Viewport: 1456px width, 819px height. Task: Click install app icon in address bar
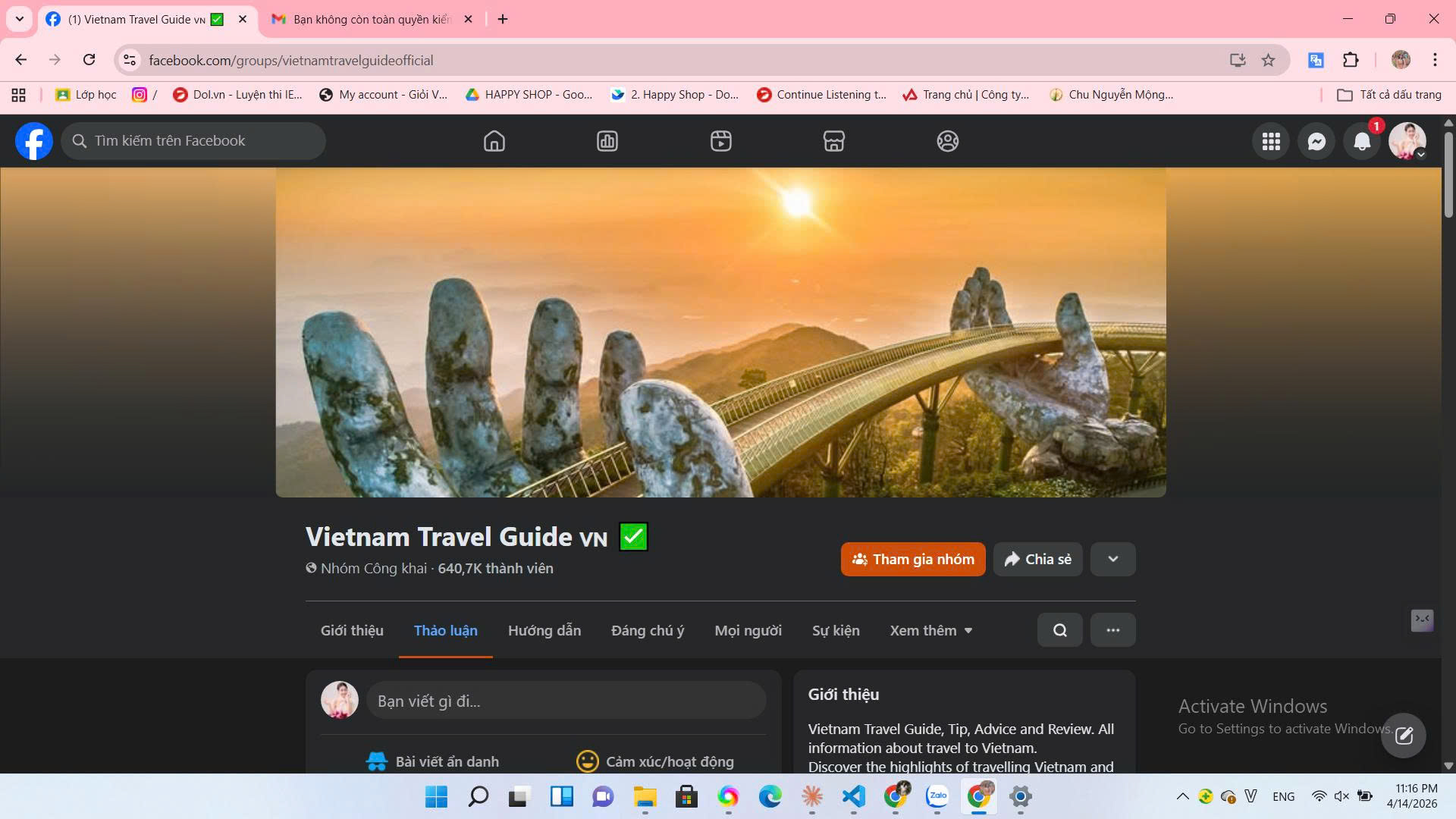[1238, 60]
